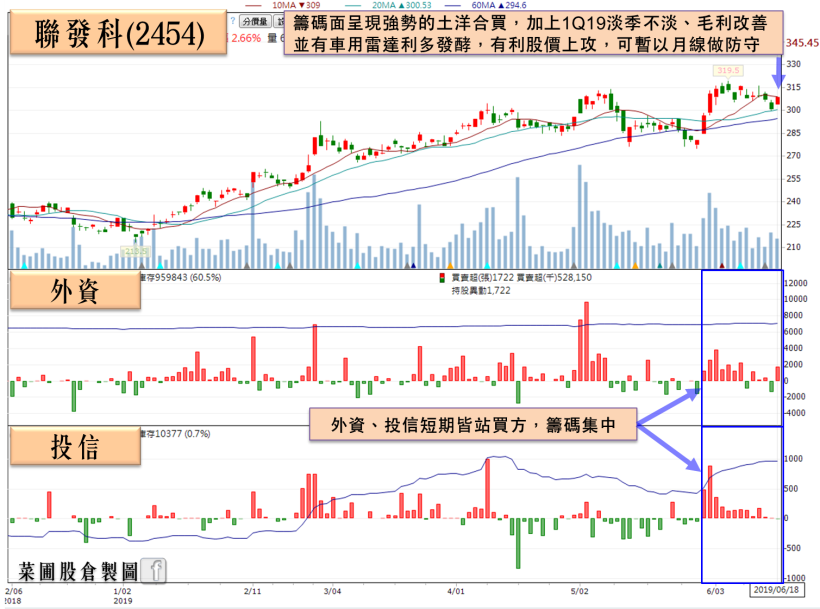Click the 買賣超(千)528,150 text

tap(554, 278)
